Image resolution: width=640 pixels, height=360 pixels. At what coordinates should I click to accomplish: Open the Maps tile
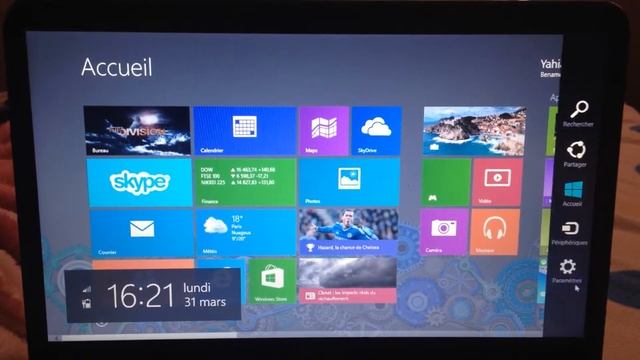click(x=324, y=131)
